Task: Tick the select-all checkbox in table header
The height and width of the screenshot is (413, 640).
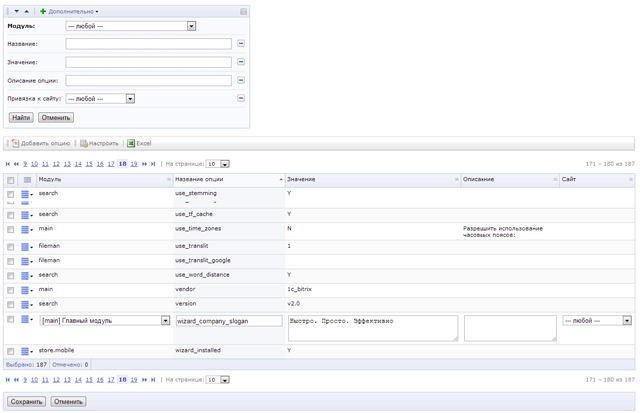Action: [11, 179]
